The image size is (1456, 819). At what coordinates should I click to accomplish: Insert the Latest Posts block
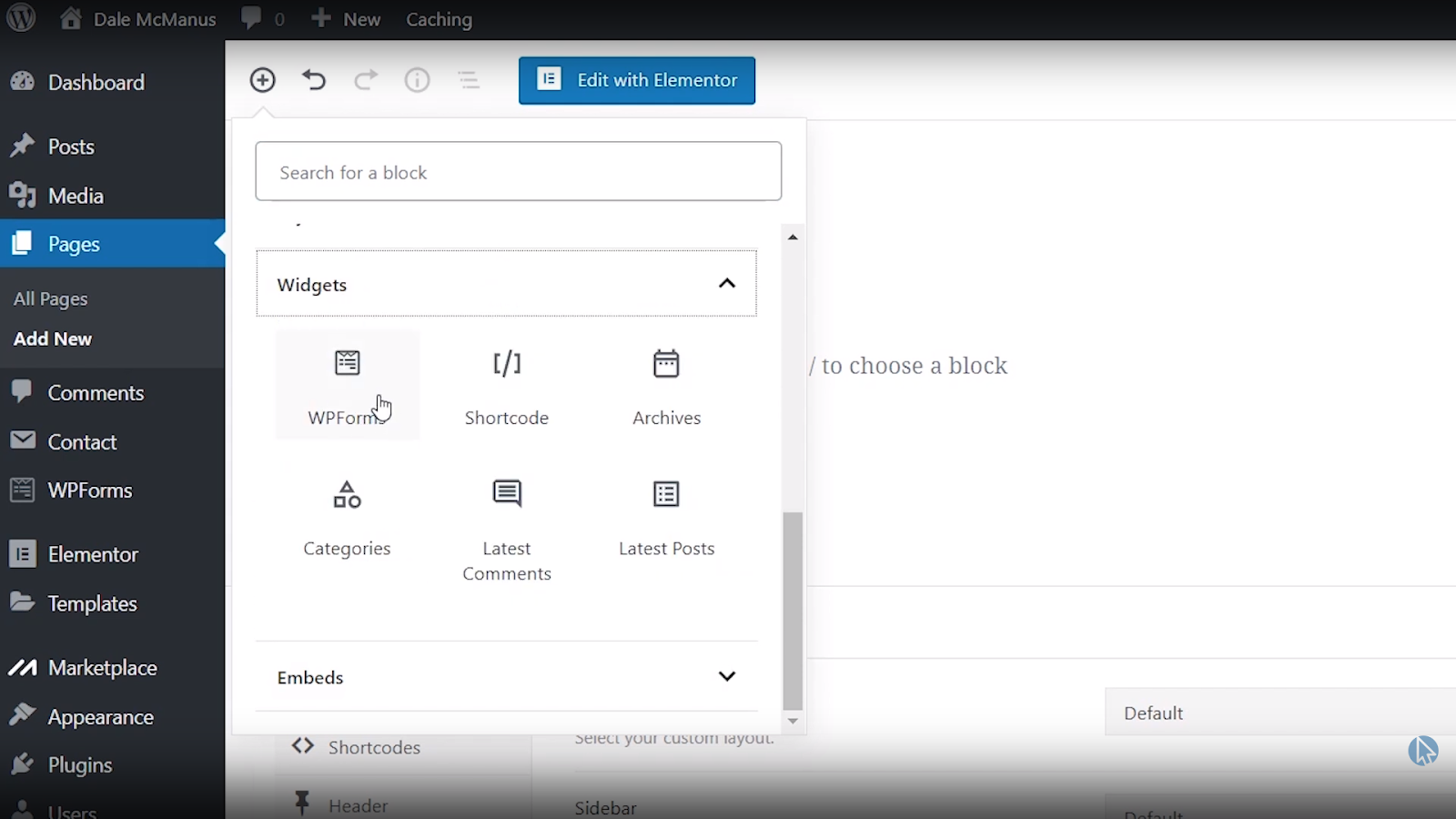tap(666, 519)
